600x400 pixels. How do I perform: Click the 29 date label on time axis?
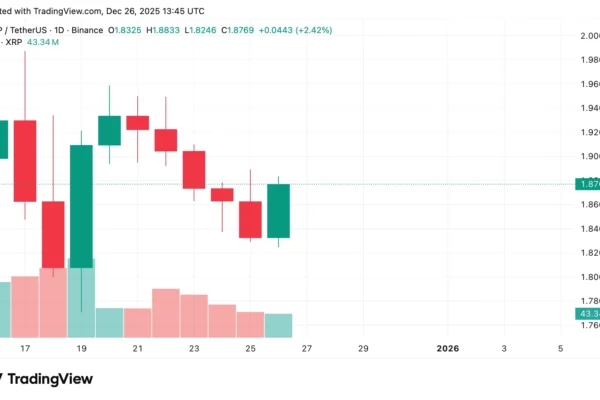tap(363, 349)
